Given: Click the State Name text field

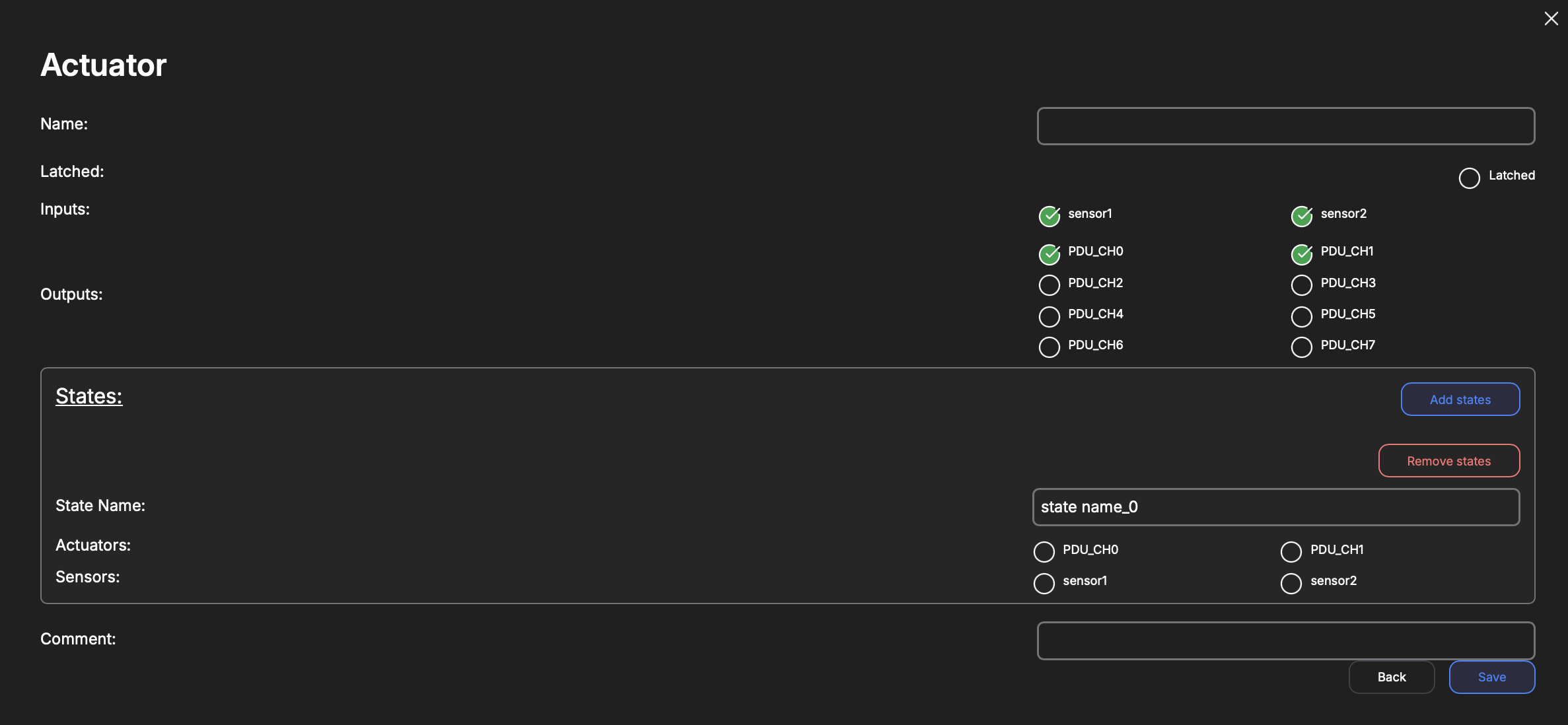Looking at the screenshot, I should point(1275,507).
